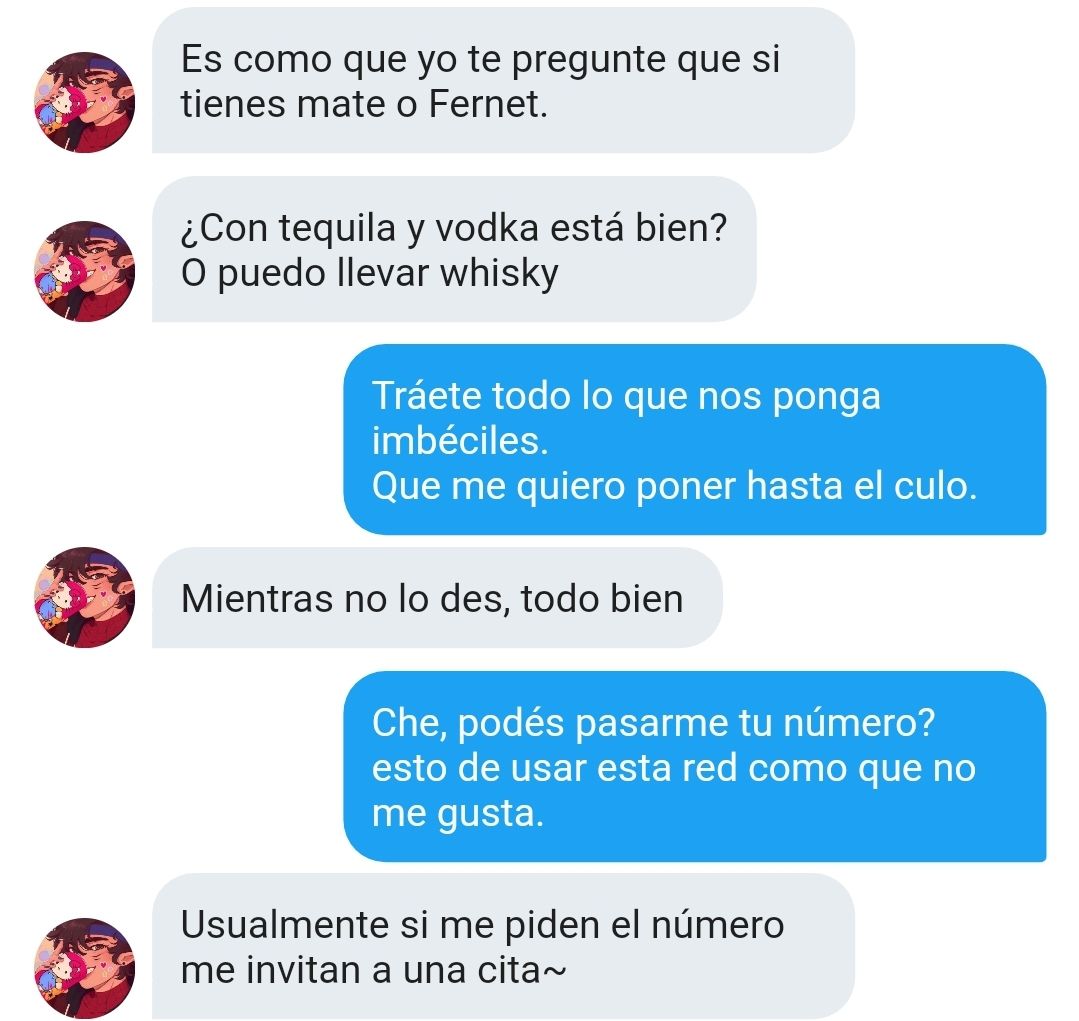Open profile picture beside the "una cita" message
The width and height of the screenshot is (1079, 1021).
coord(84,968)
